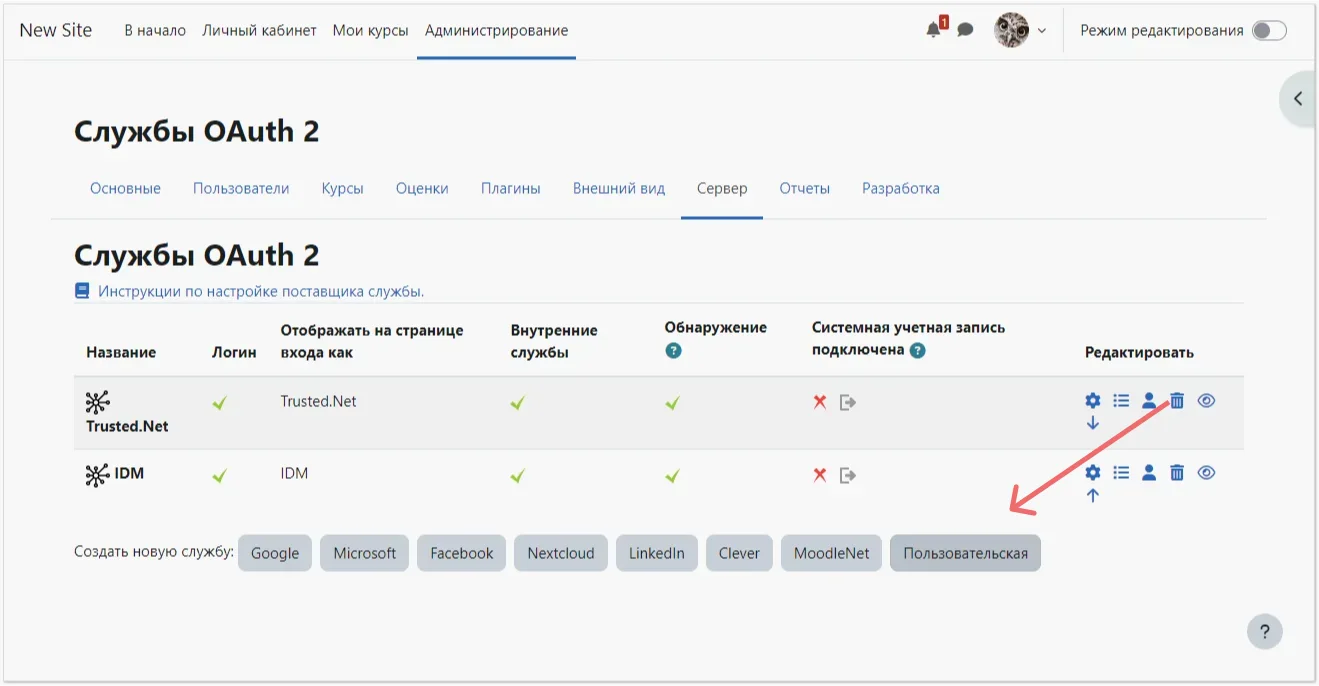
Task: Configure endpoints for the IDM service
Action: pos(1092,473)
